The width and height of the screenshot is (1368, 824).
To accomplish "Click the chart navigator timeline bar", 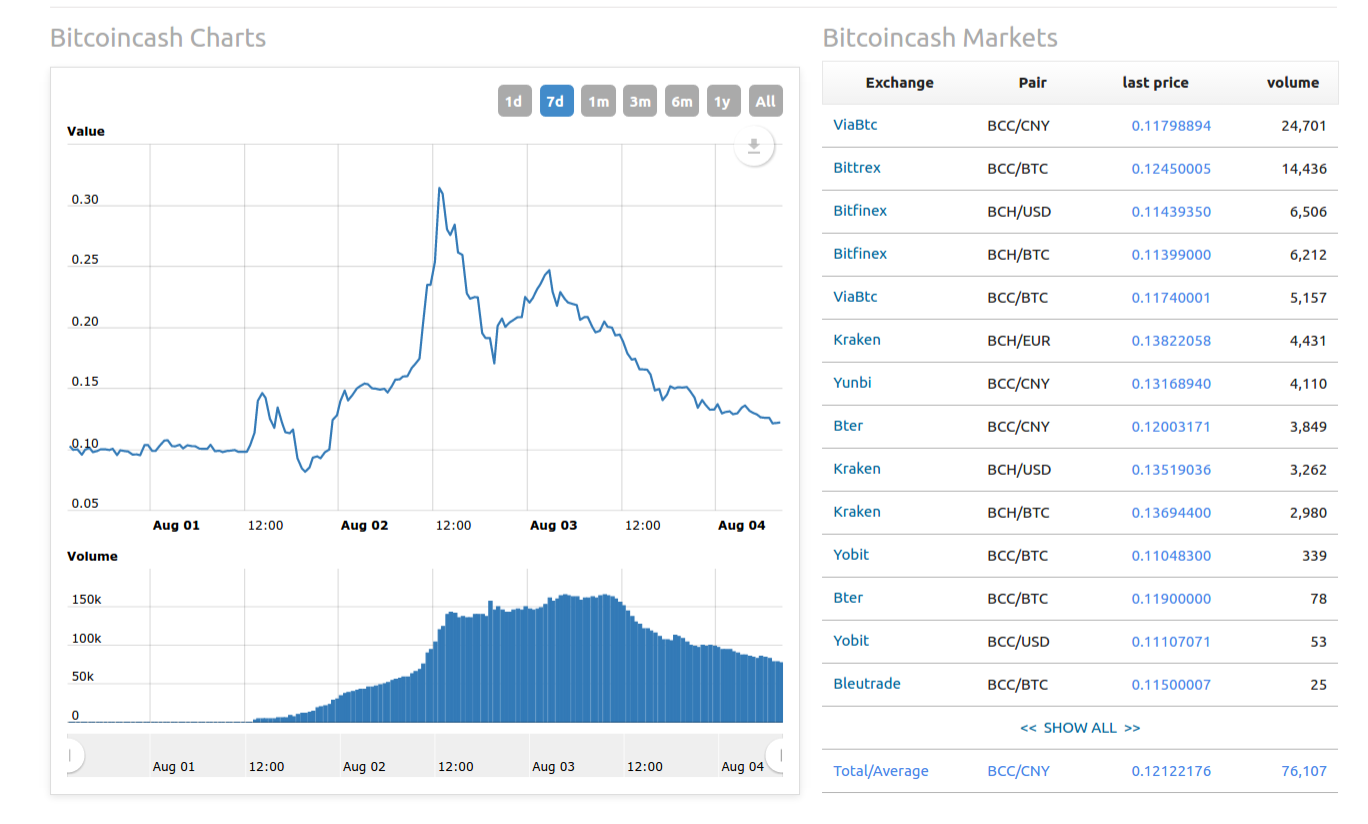I will (x=425, y=755).
